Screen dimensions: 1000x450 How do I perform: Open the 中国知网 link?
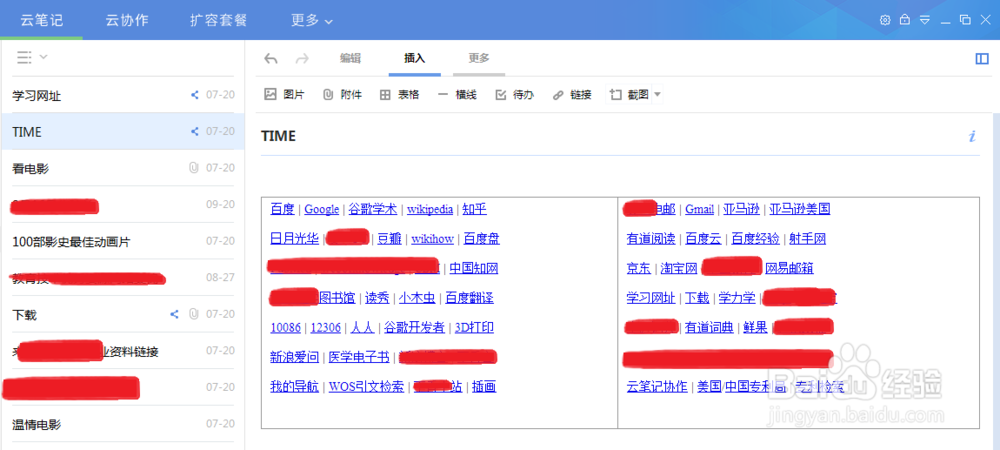point(474,268)
